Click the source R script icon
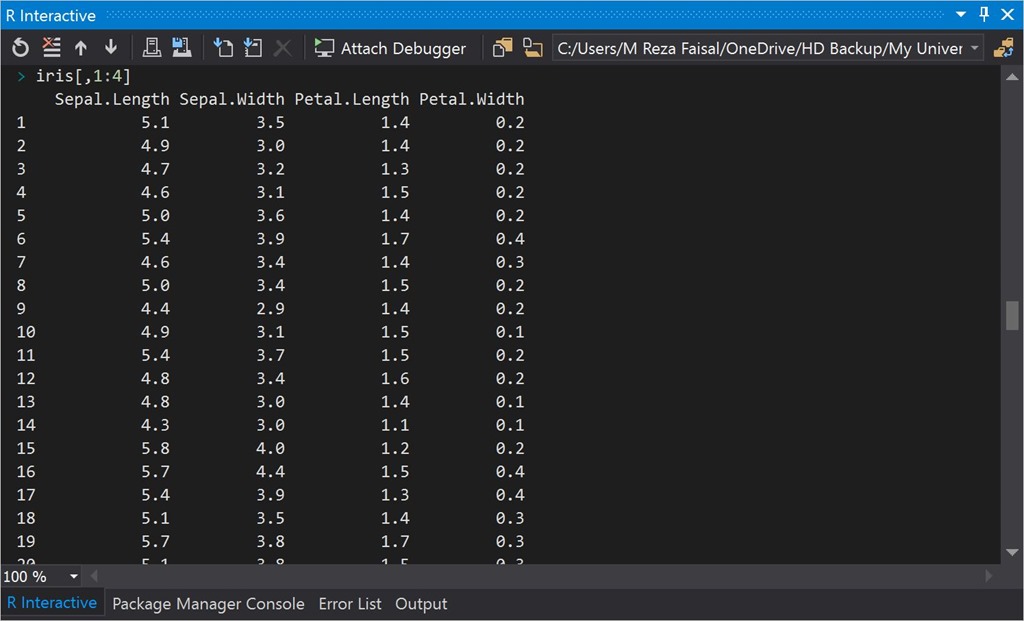This screenshot has width=1024, height=621. 223,48
